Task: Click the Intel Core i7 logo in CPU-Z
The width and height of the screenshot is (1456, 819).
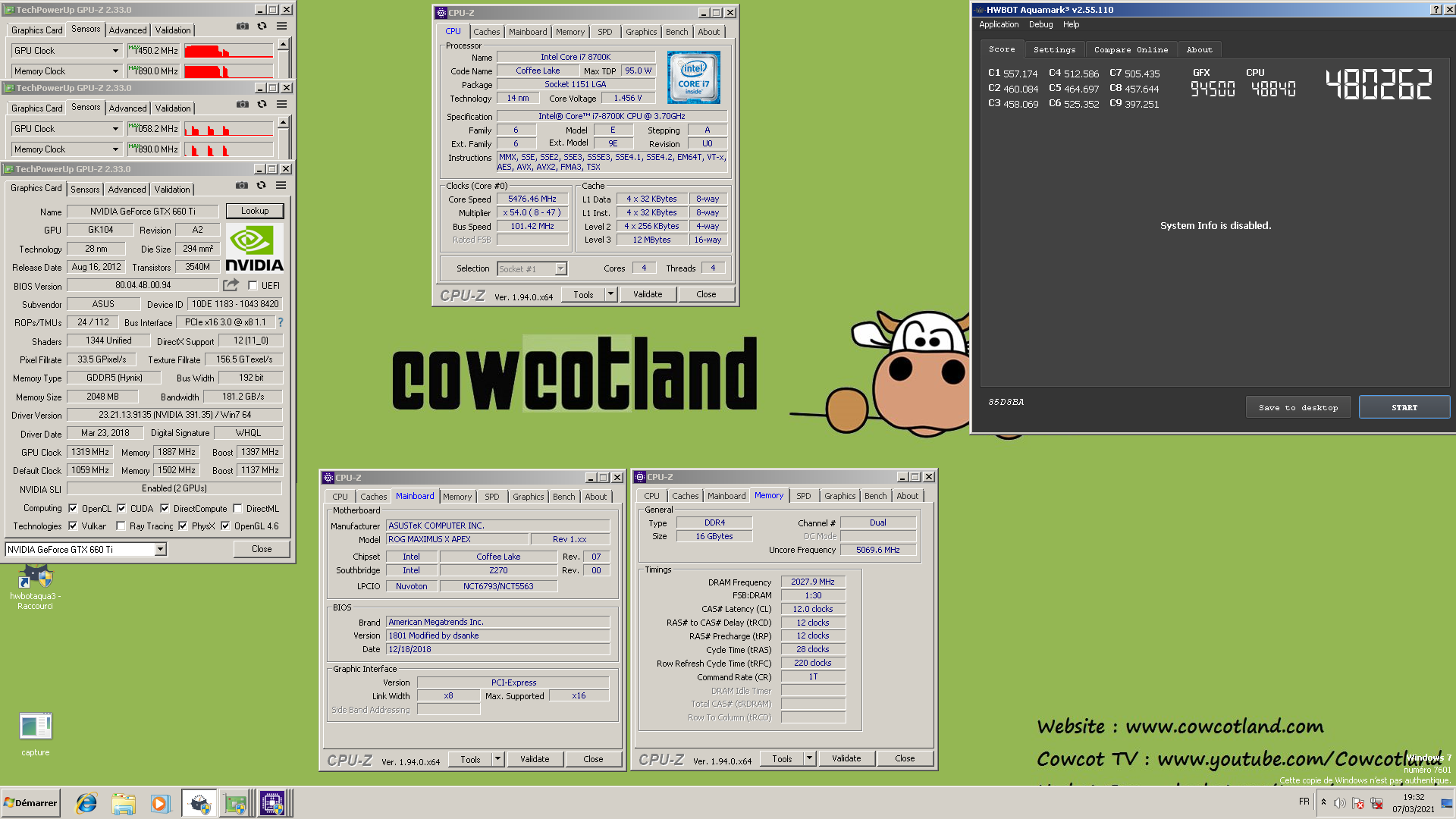Action: pyautogui.click(x=693, y=77)
